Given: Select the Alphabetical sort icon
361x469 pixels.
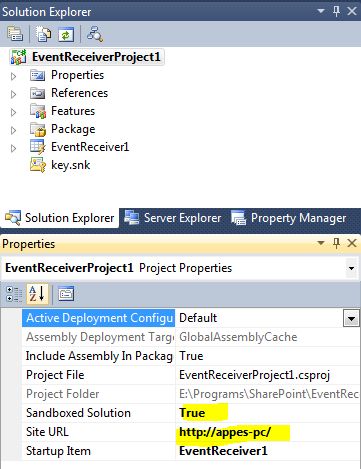Looking at the screenshot, I should [x=37, y=294].
